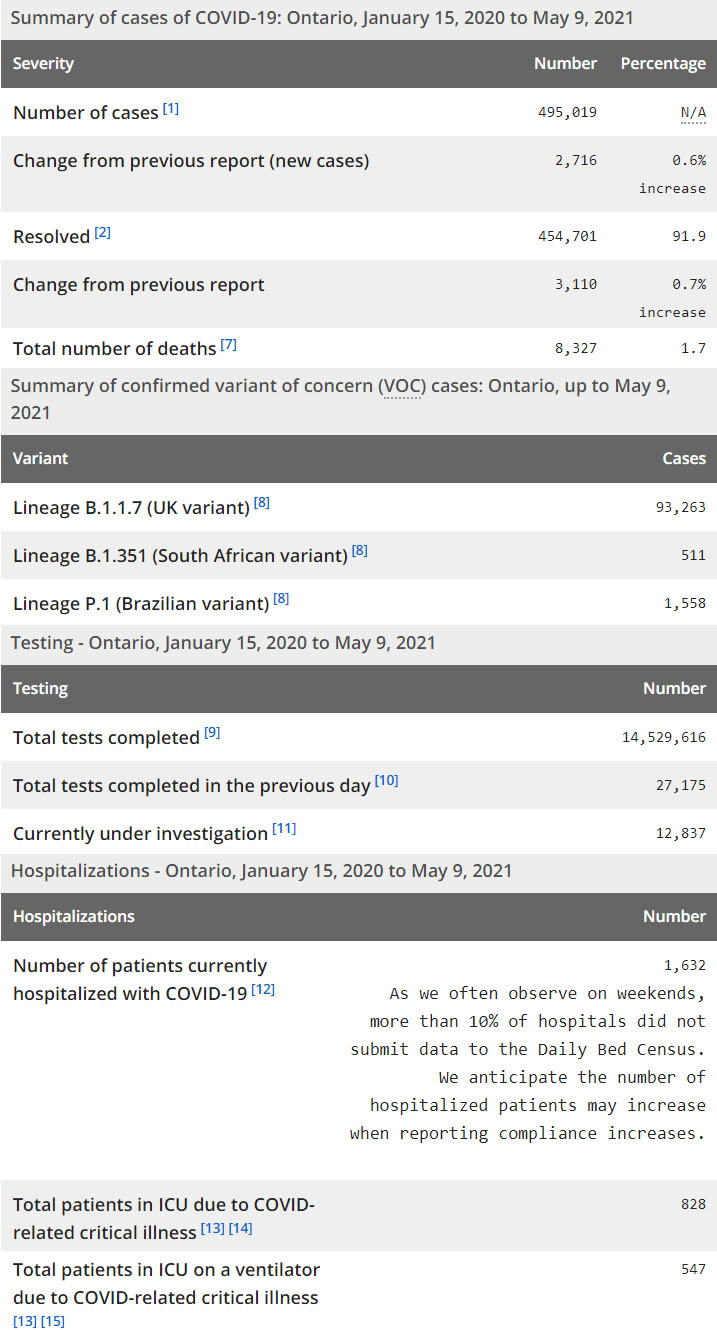Screen dimensions: 717x1330
Task: Click footnote 7 beside Total number of deaths
Action: (x=229, y=345)
